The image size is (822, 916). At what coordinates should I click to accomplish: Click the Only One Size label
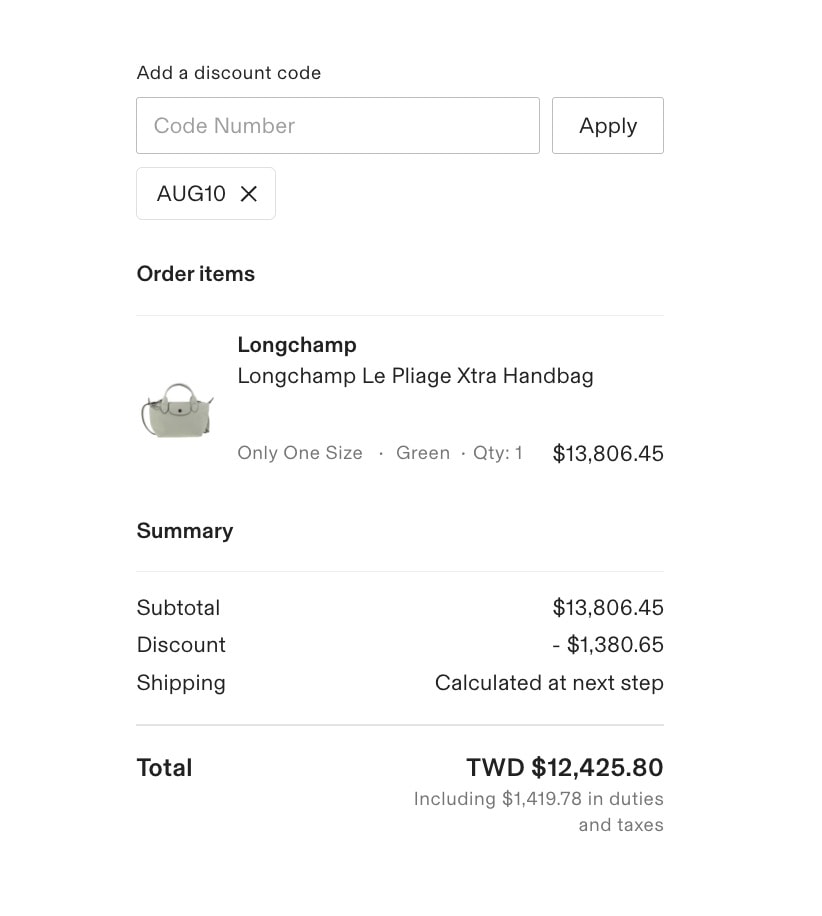tap(300, 453)
